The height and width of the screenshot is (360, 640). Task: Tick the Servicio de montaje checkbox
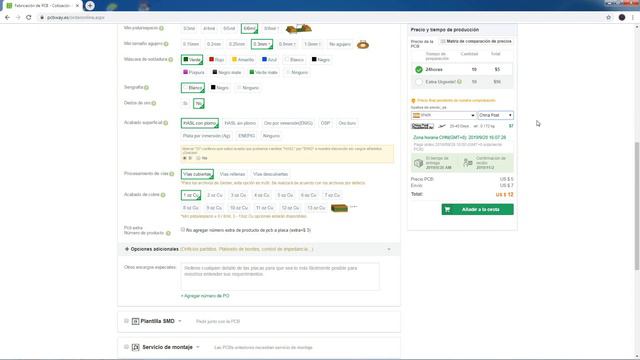[126, 347]
